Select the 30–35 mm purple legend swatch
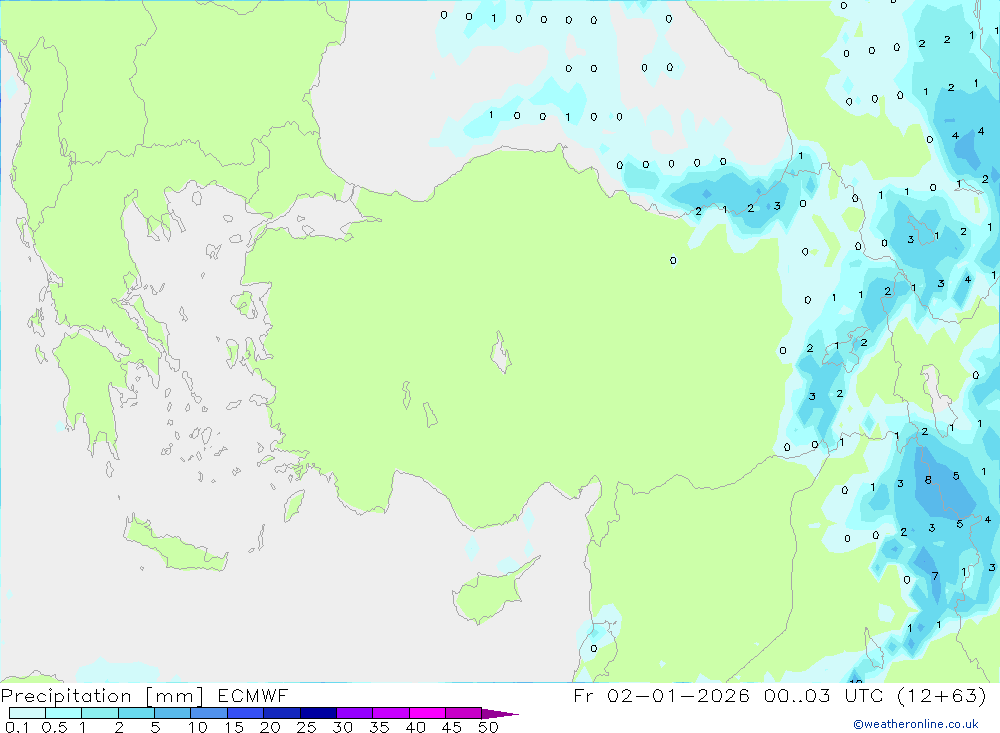This screenshot has height=733, width=1000. click(x=355, y=713)
